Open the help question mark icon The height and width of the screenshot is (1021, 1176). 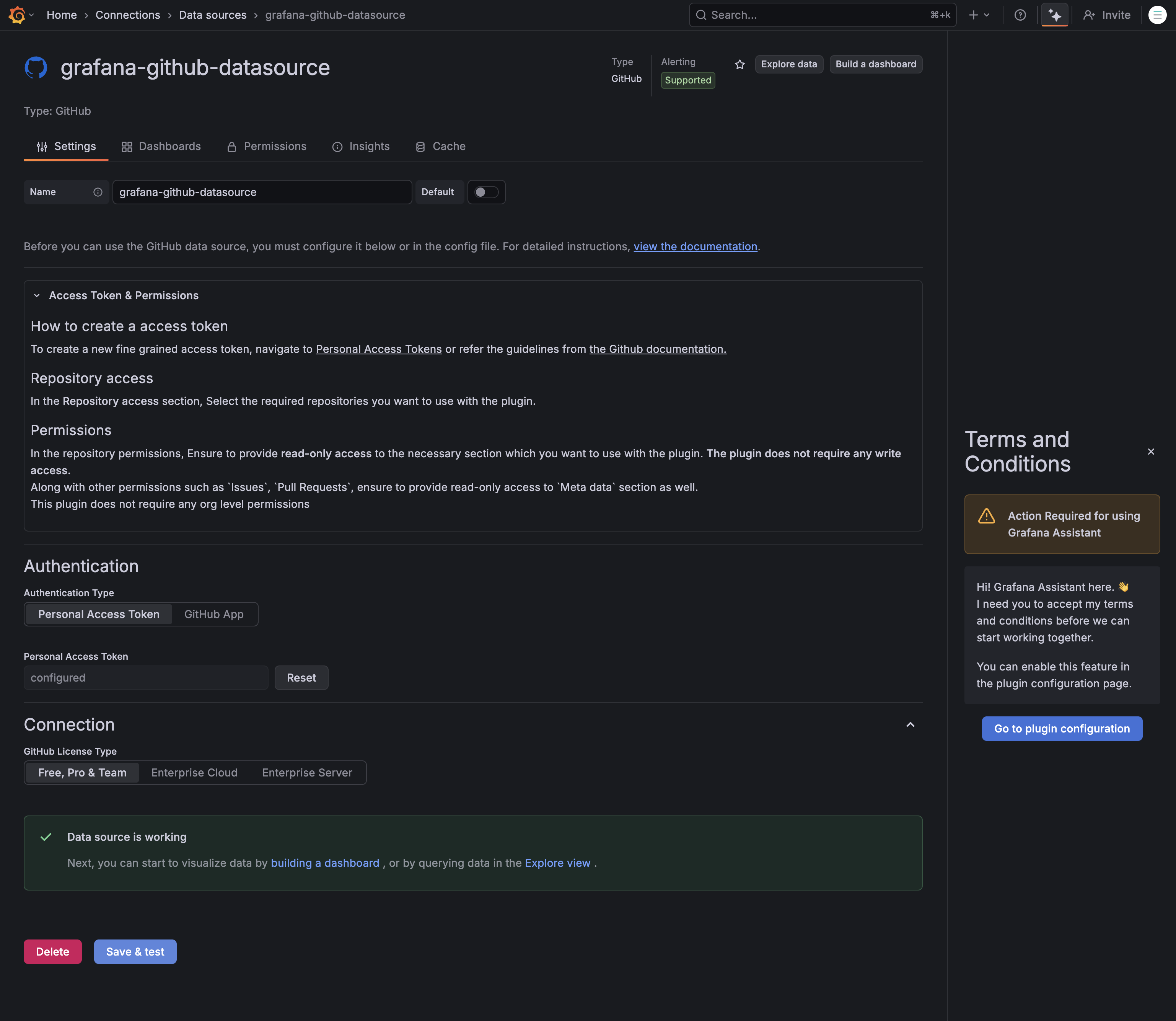point(1020,15)
